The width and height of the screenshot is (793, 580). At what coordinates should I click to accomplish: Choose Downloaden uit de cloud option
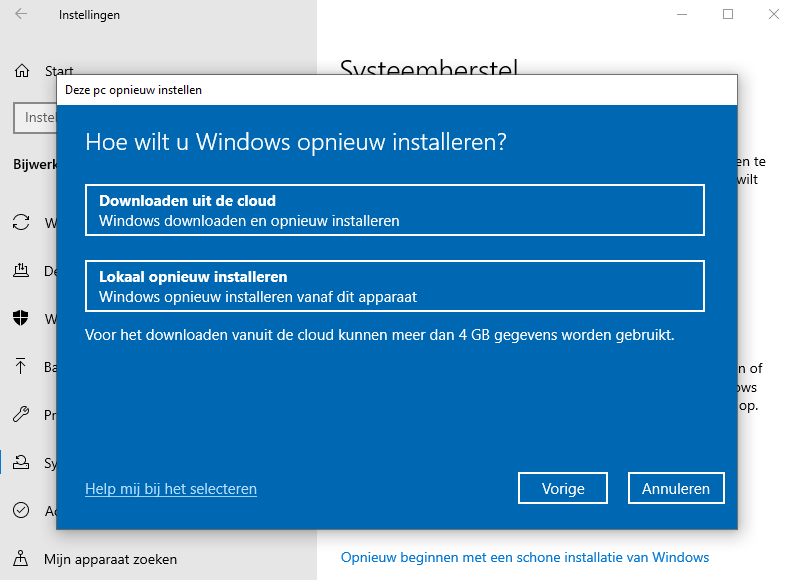tap(395, 210)
